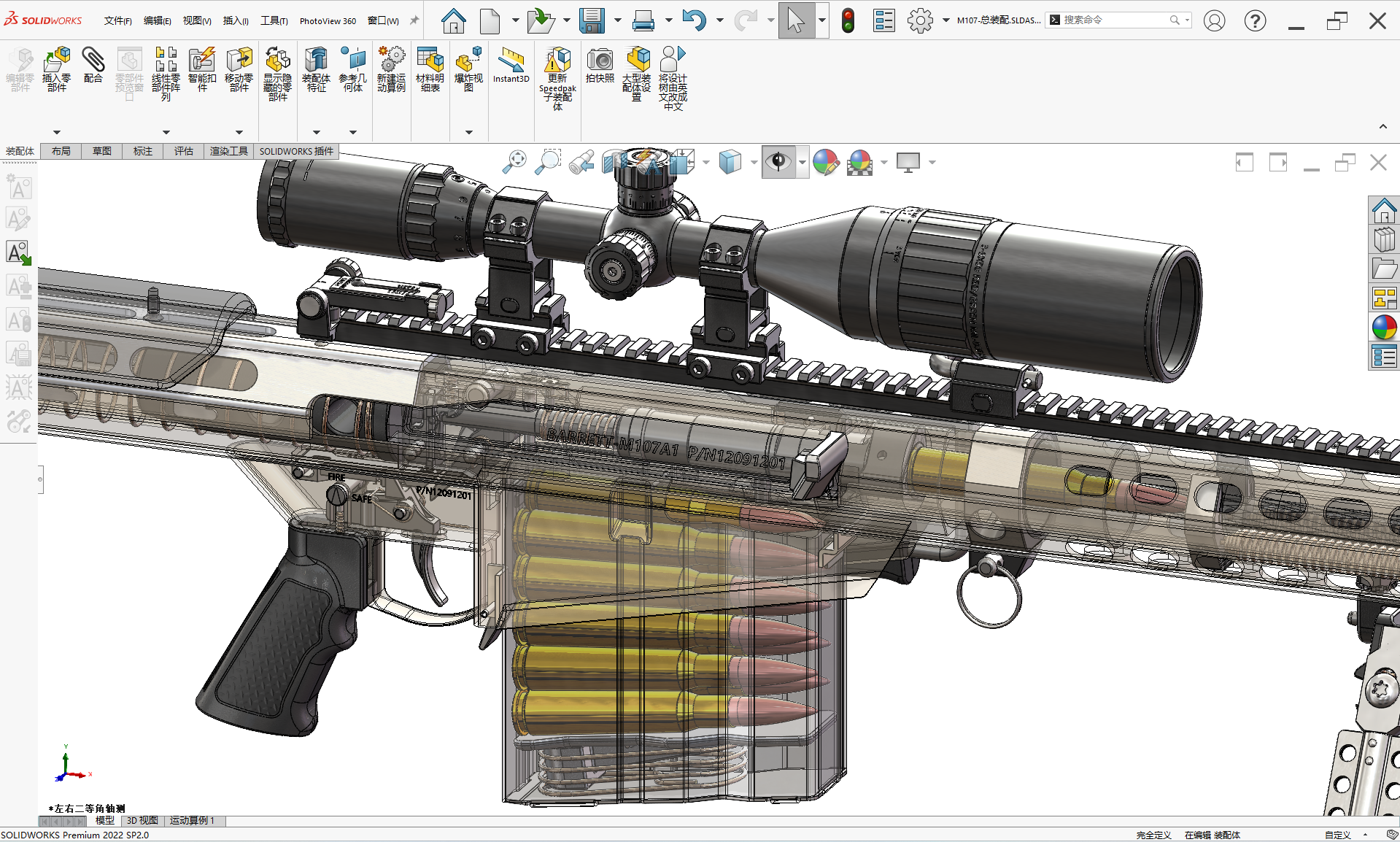Open the File Explorer folder task pane tab
Image resolution: width=1400 pixels, height=842 pixels.
(1384, 269)
